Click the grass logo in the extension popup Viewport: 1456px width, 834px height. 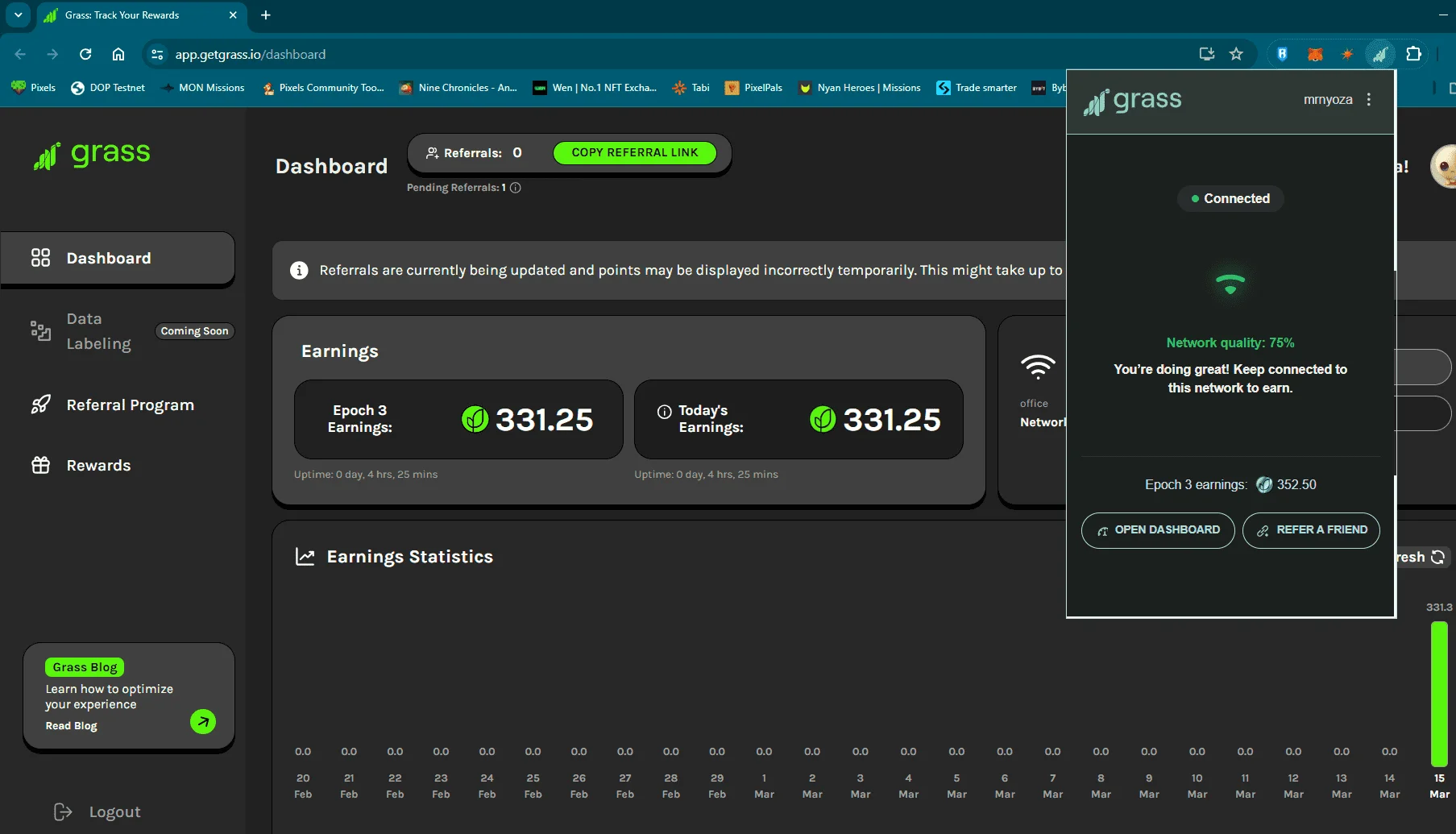pyautogui.click(x=1132, y=101)
